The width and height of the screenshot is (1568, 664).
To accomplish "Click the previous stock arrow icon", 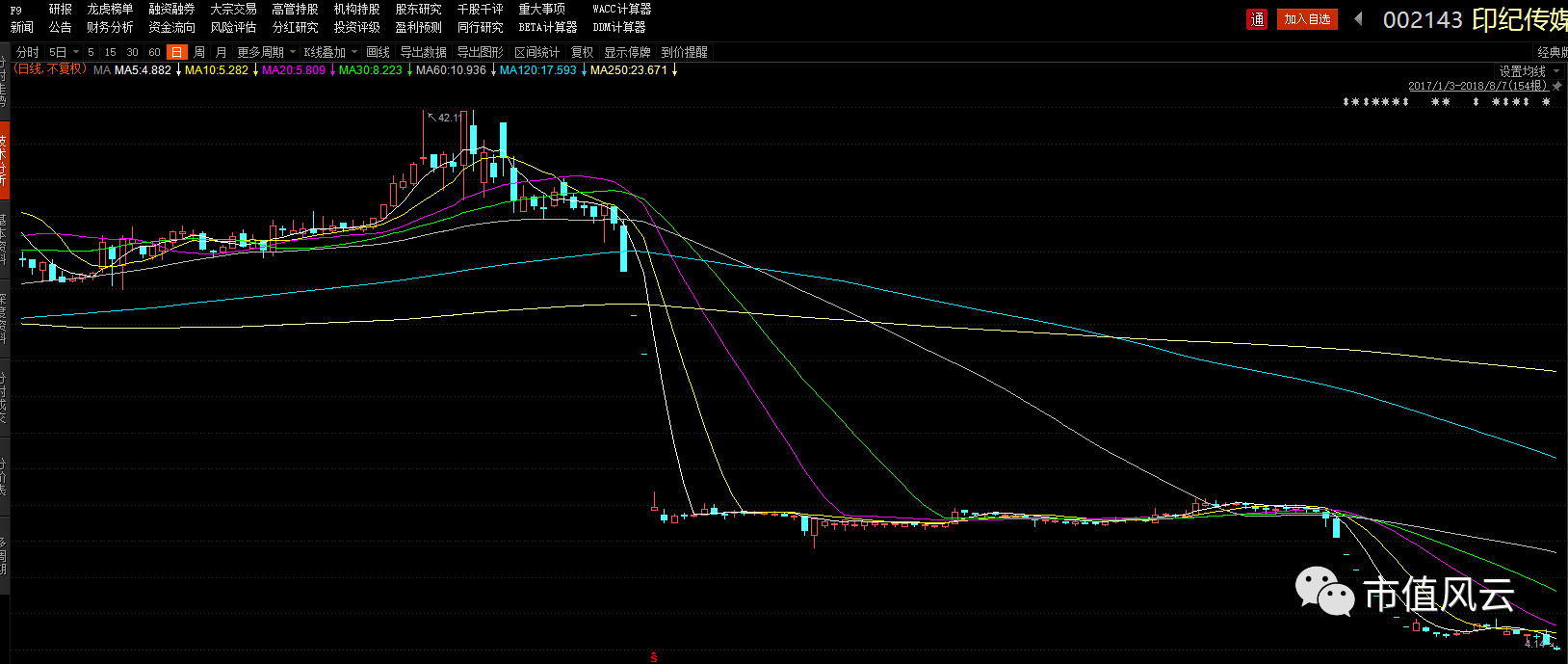I will click(x=1358, y=19).
